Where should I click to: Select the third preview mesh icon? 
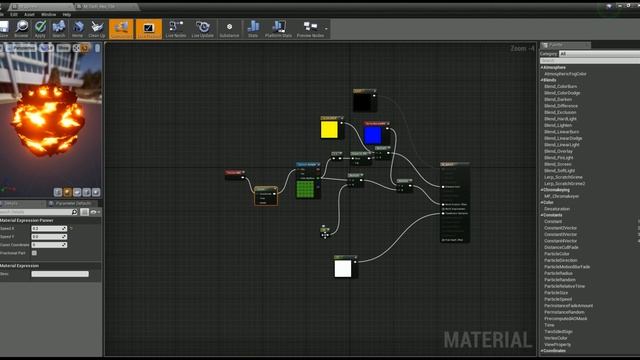coord(77,192)
